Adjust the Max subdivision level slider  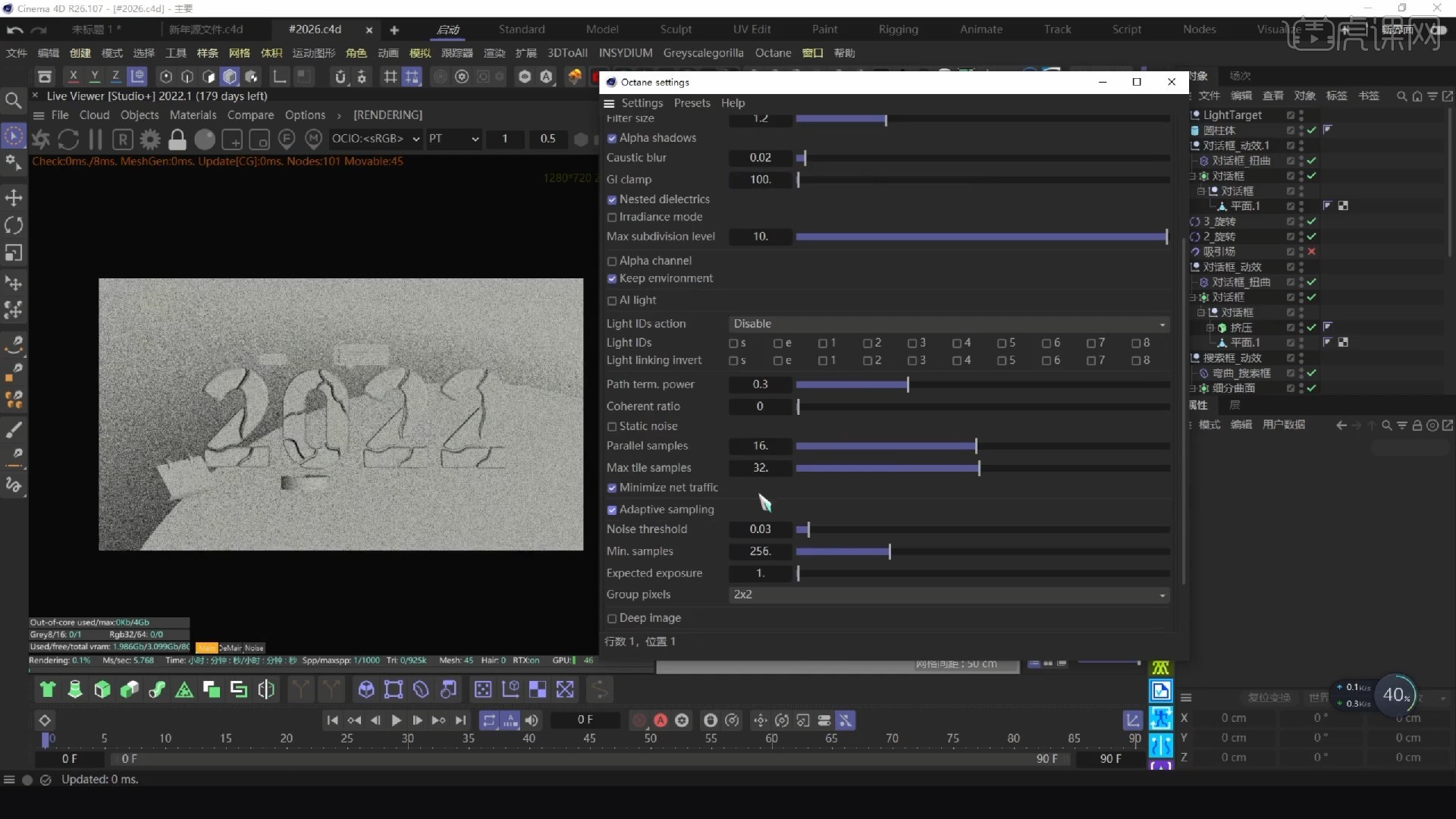pyautogui.click(x=982, y=237)
